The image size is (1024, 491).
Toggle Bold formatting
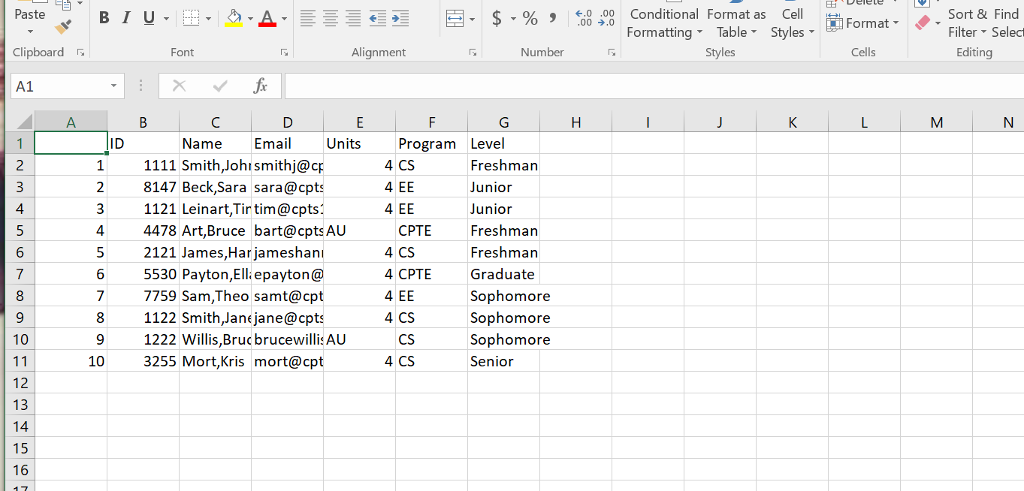point(104,18)
